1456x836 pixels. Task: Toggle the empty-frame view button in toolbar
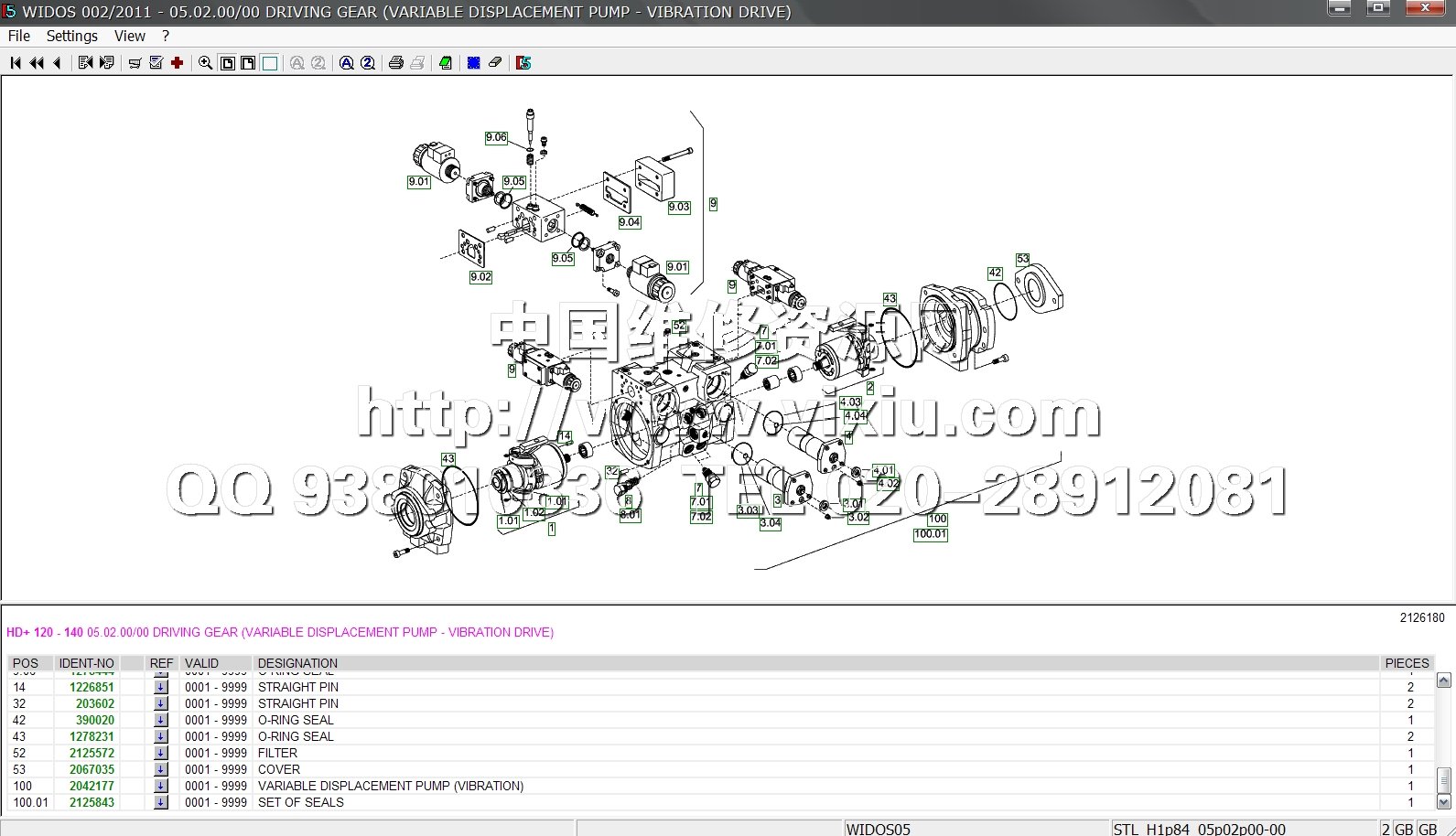pyautogui.click(x=270, y=63)
